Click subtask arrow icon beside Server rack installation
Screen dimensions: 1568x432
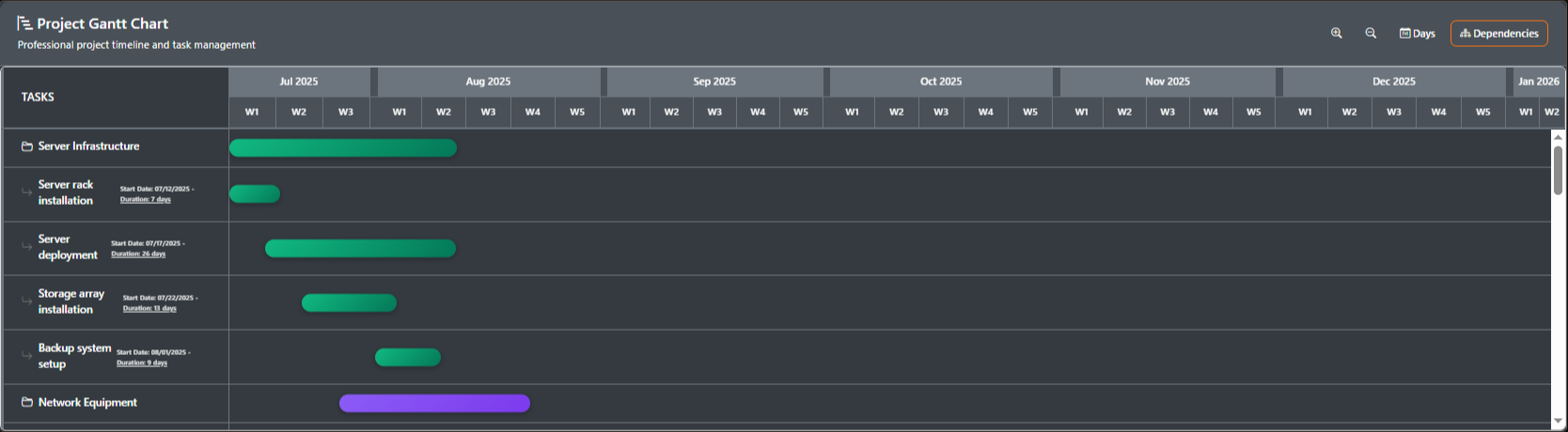(27, 193)
